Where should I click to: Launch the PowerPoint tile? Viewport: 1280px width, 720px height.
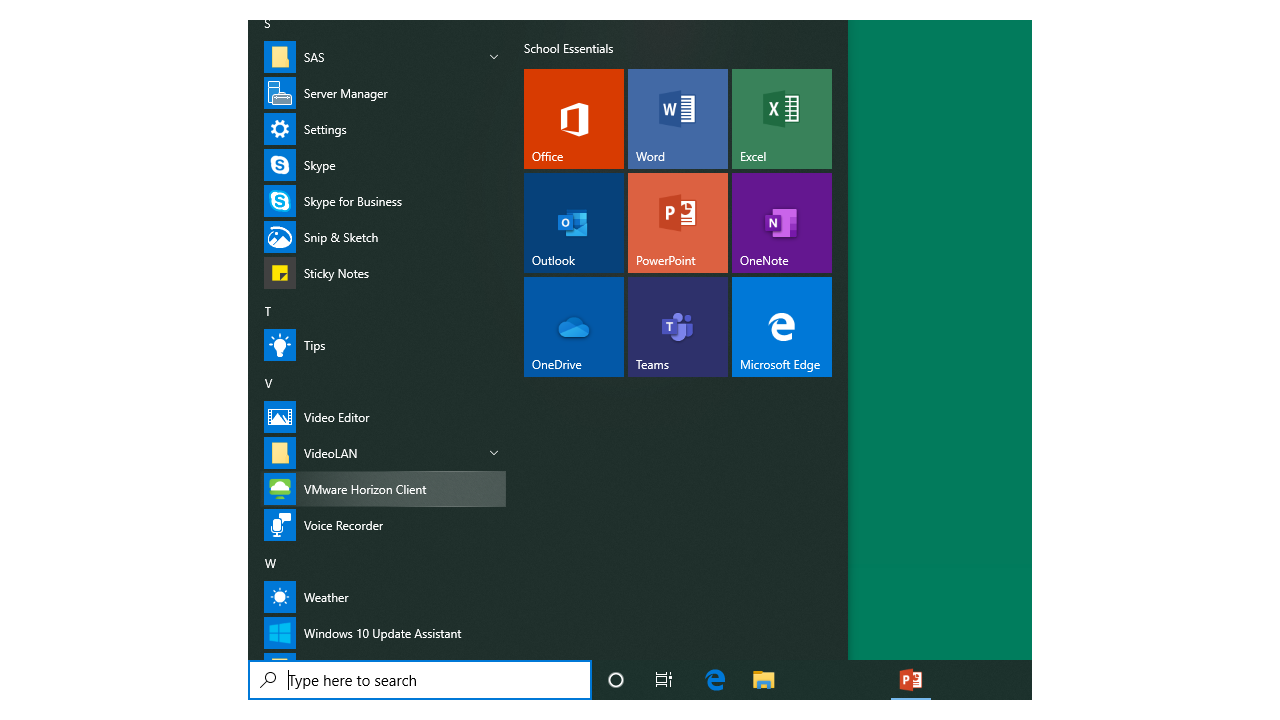[x=677, y=222]
